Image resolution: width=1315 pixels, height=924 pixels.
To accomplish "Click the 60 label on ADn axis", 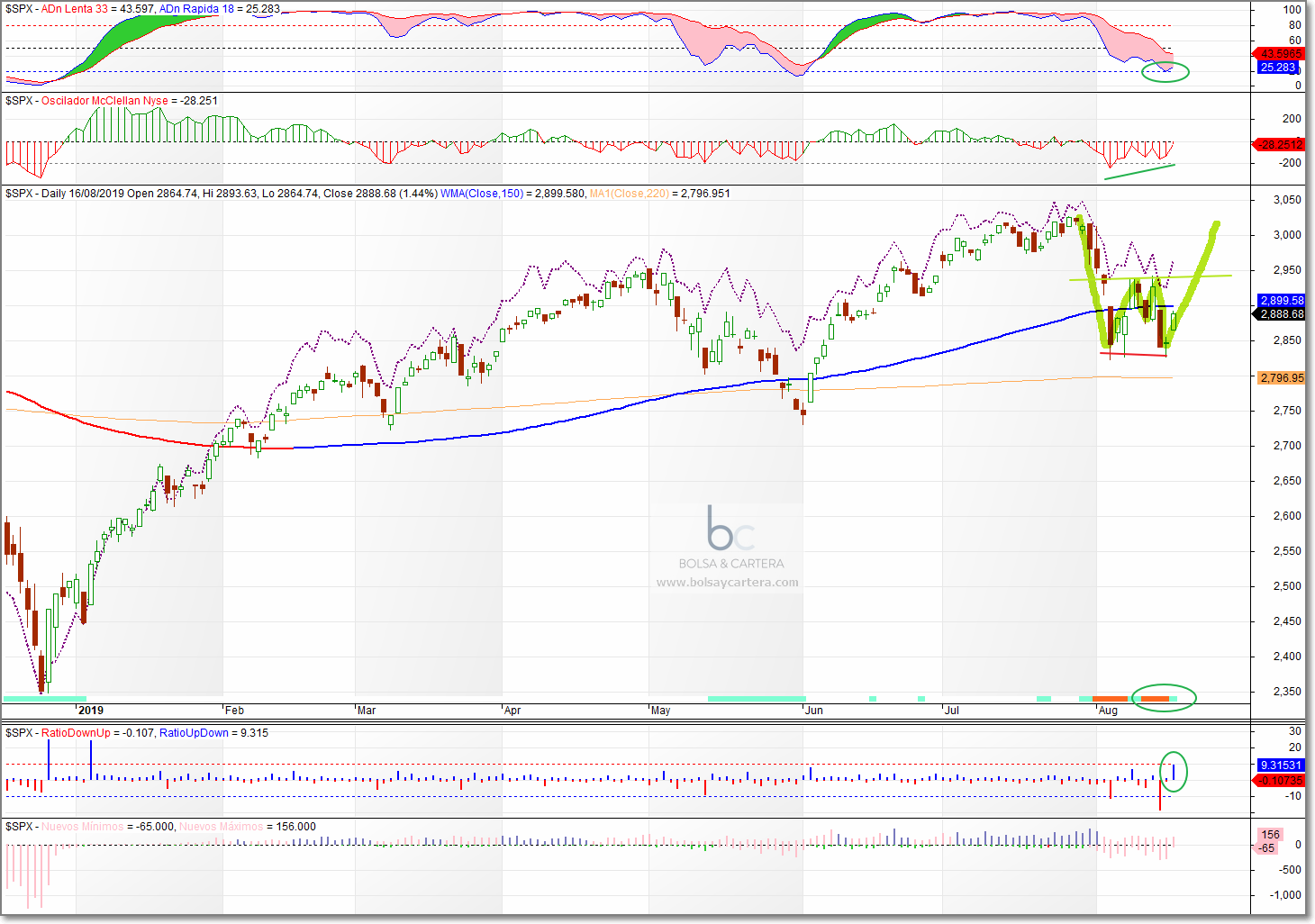I will (1295, 41).
